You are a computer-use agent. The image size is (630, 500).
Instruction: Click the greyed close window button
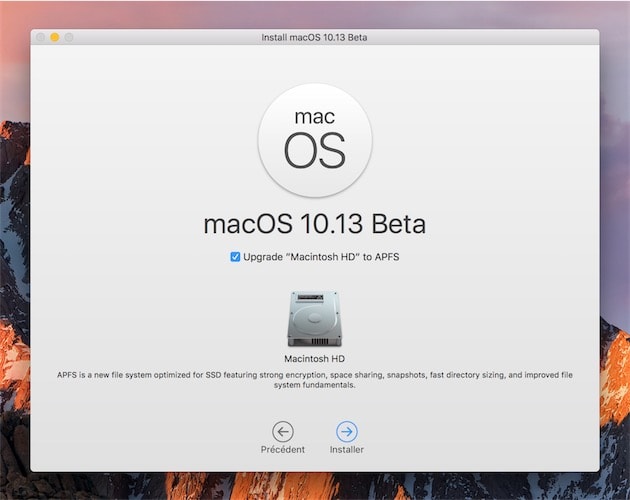tap(41, 37)
